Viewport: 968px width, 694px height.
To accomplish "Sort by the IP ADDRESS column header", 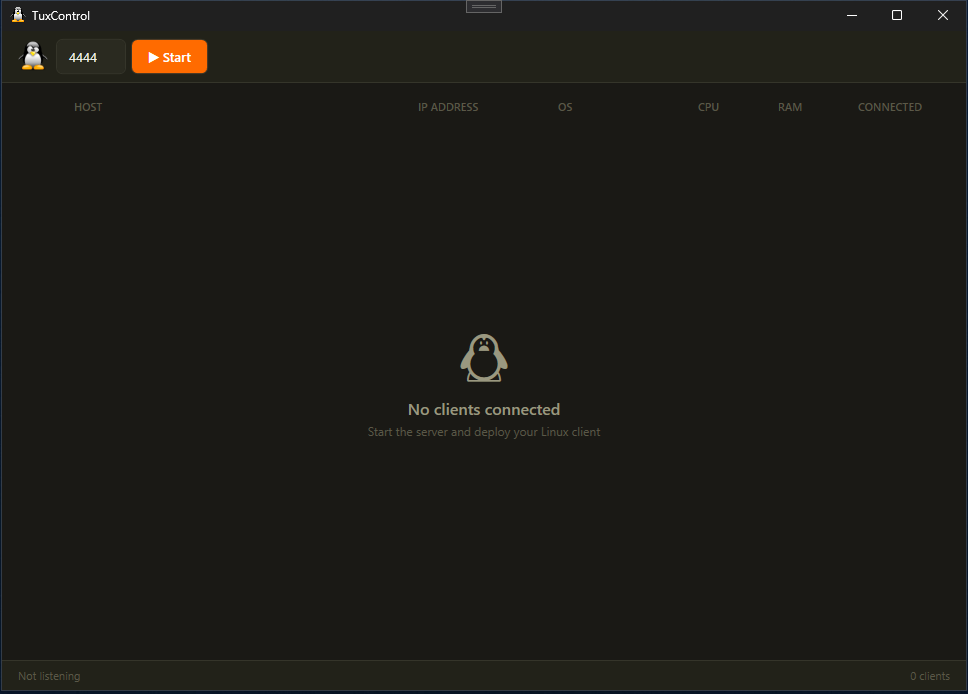I will click(448, 107).
